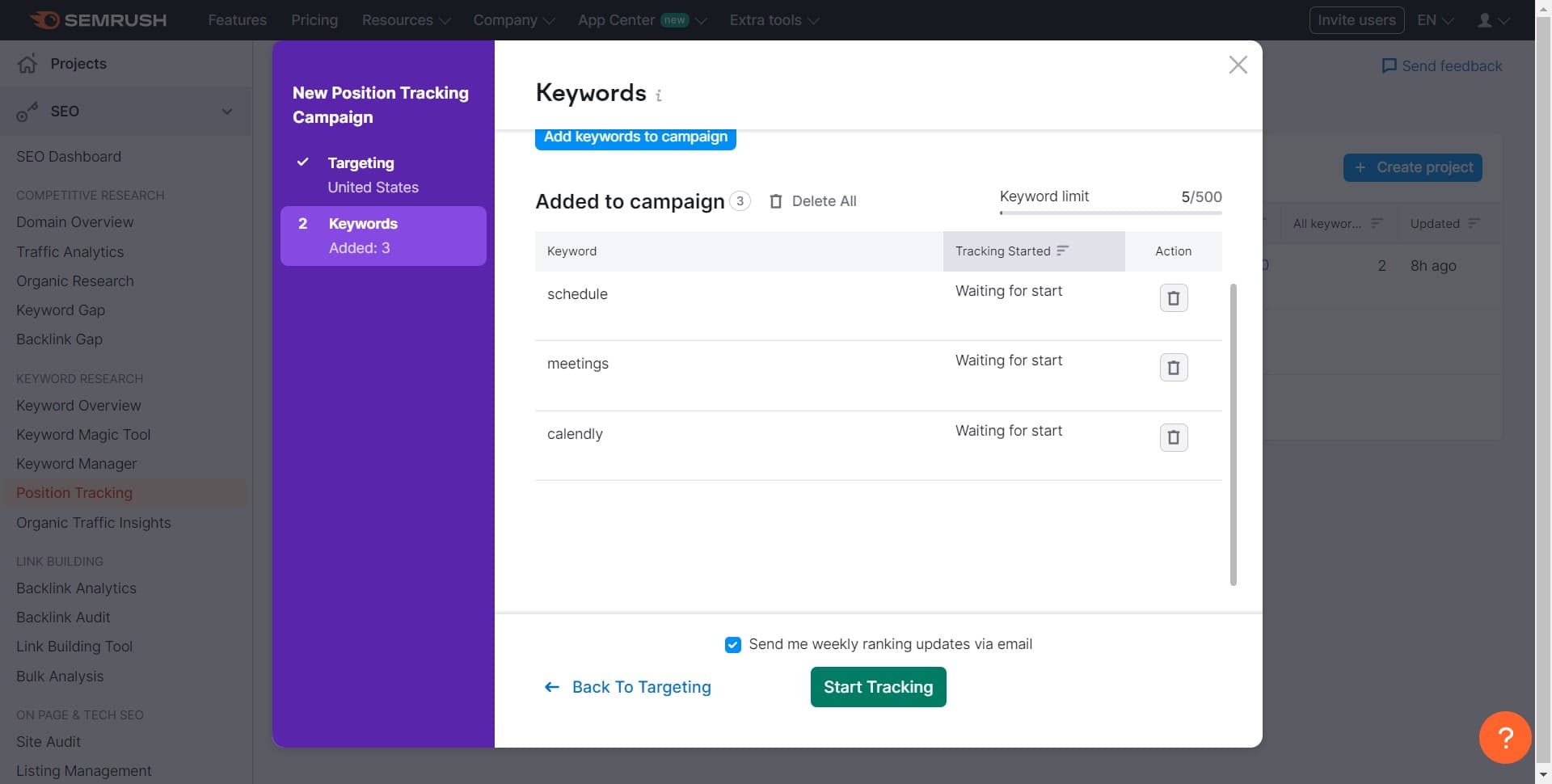Click Delete All to clear added keywords

pos(825,201)
